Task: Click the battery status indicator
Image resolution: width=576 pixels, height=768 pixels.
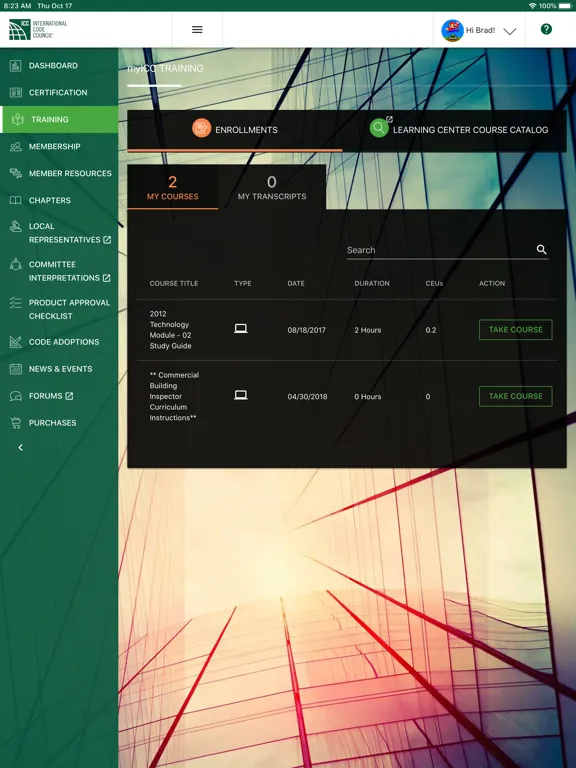Action: (x=564, y=6)
